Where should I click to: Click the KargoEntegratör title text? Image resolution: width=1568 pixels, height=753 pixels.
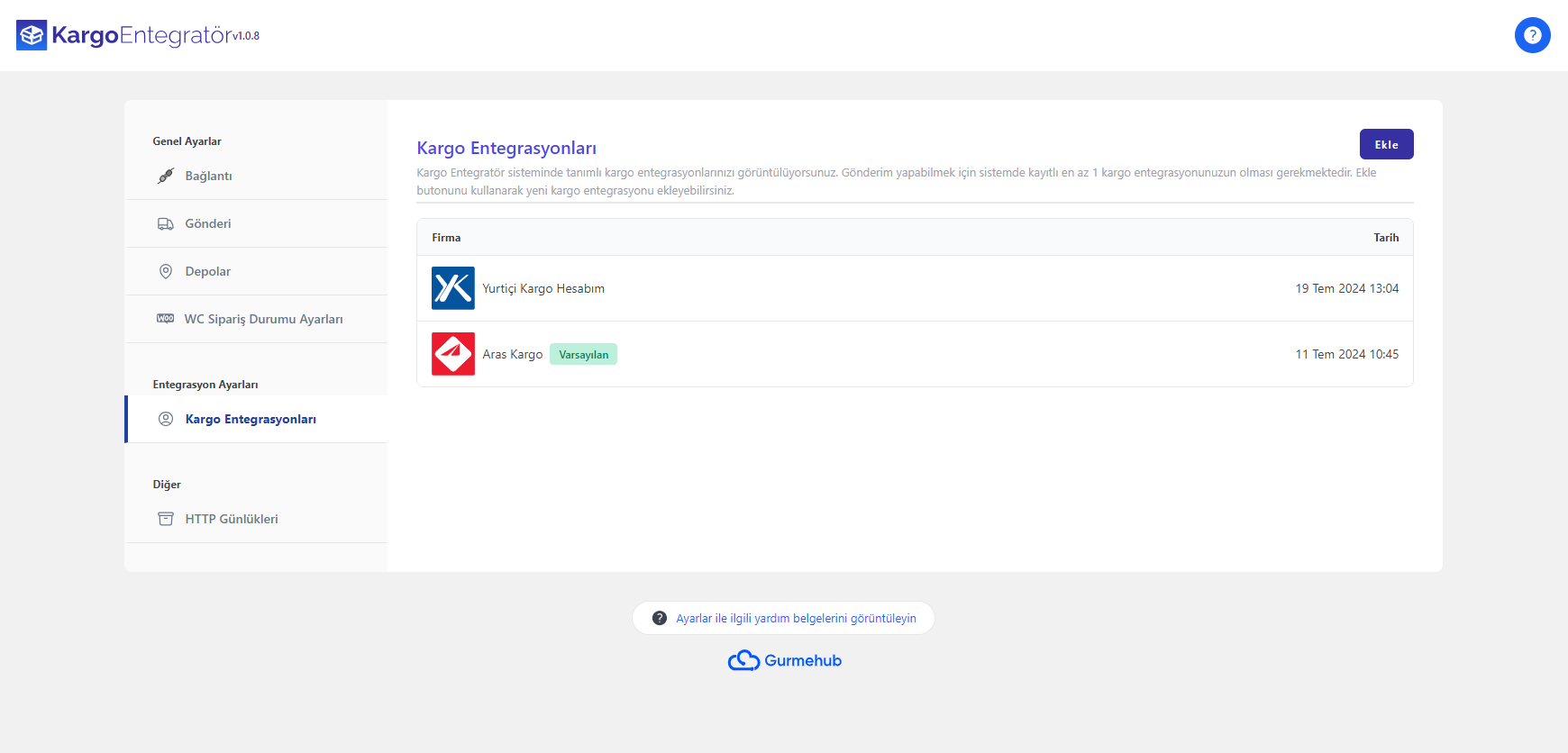tap(141, 35)
